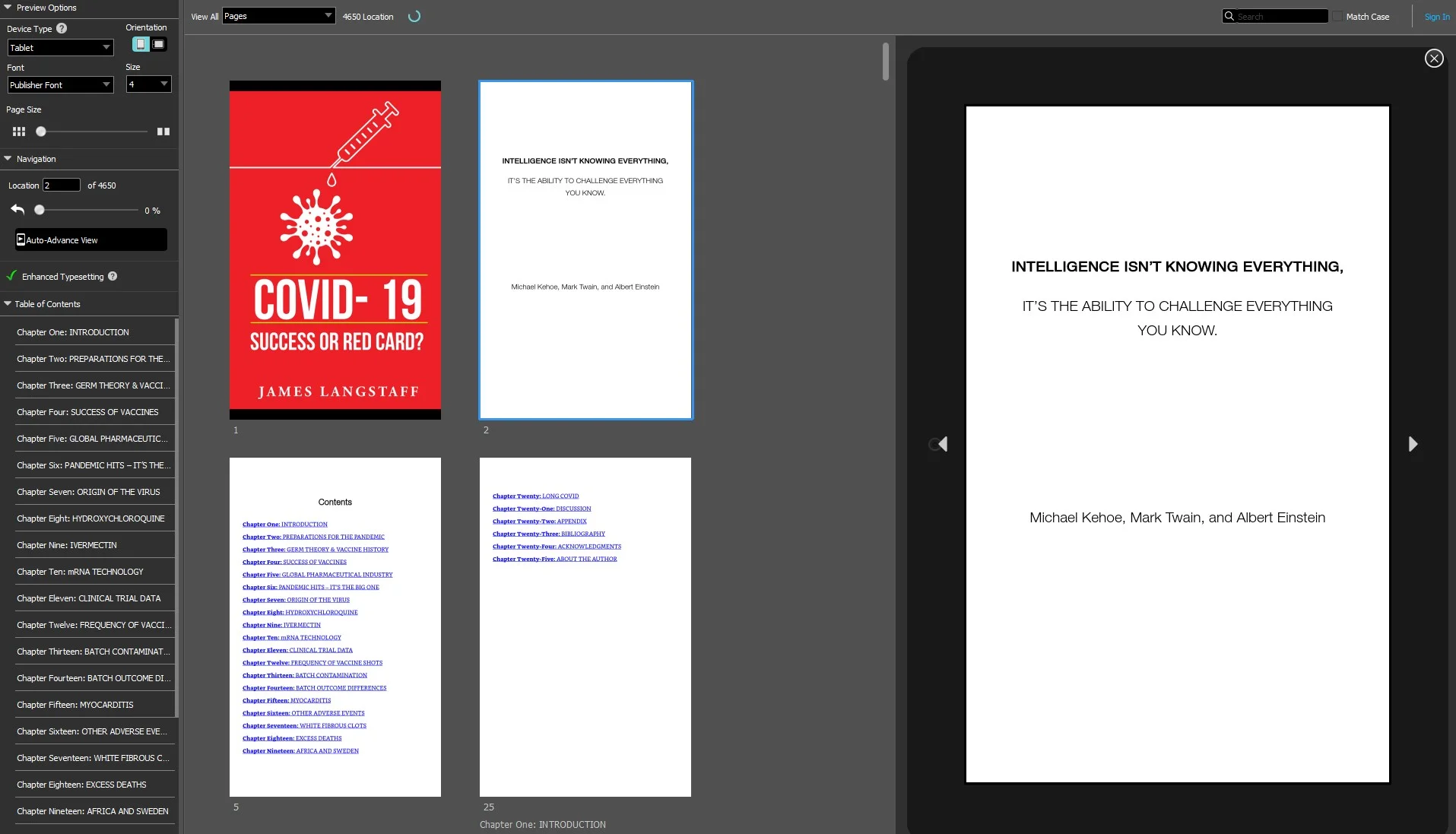Click the book cover thumbnail on page 1
The width and height of the screenshot is (1456, 834).
point(335,250)
